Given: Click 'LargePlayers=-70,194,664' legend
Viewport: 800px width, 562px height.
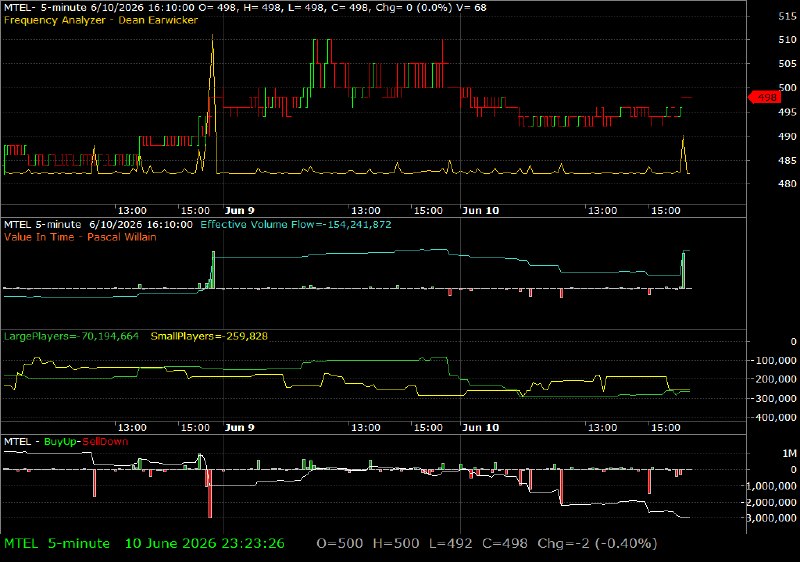Looking at the screenshot, I should pyautogui.click(x=71, y=336).
